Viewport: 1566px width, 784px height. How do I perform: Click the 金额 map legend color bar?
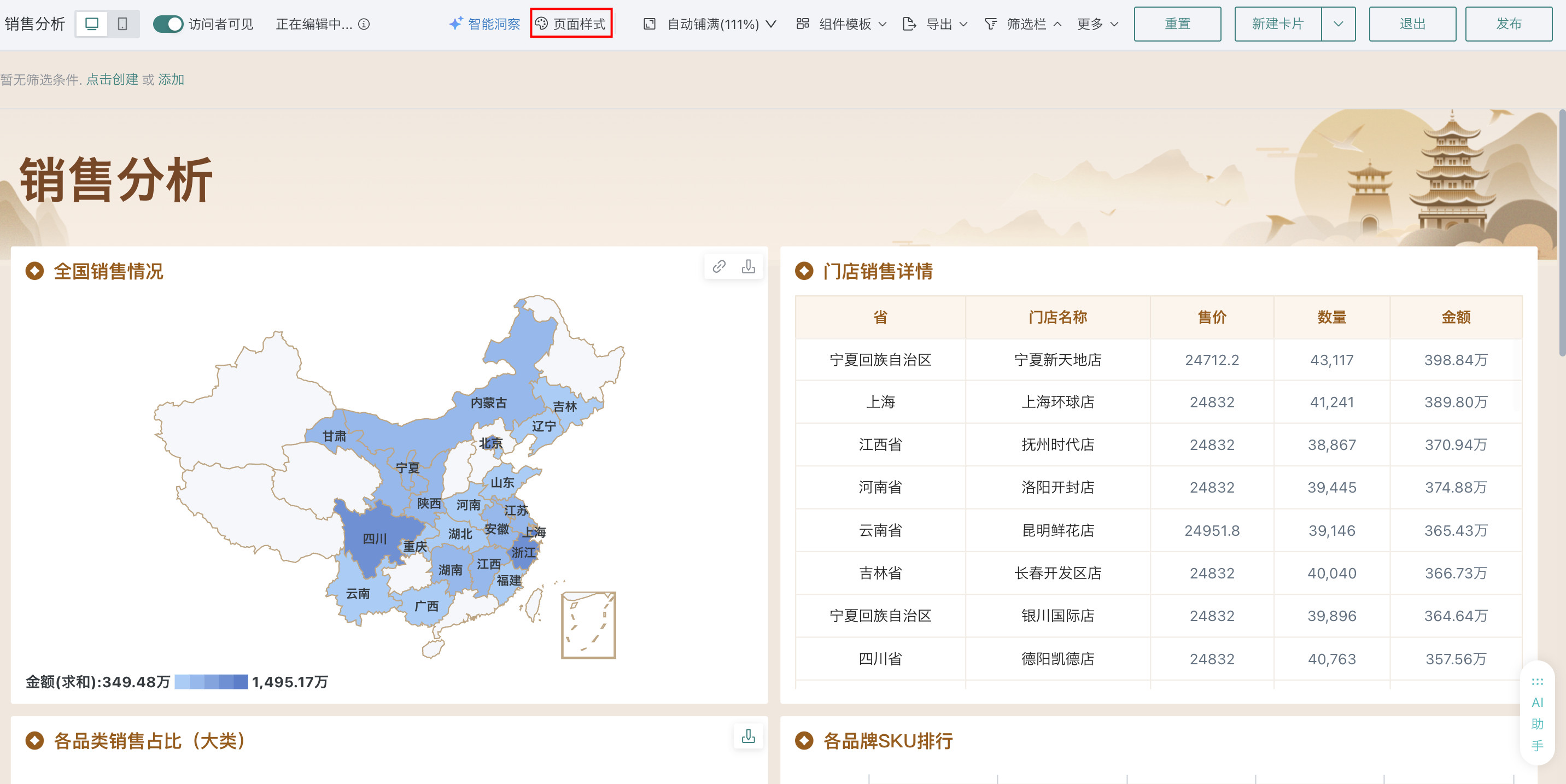pos(211,682)
